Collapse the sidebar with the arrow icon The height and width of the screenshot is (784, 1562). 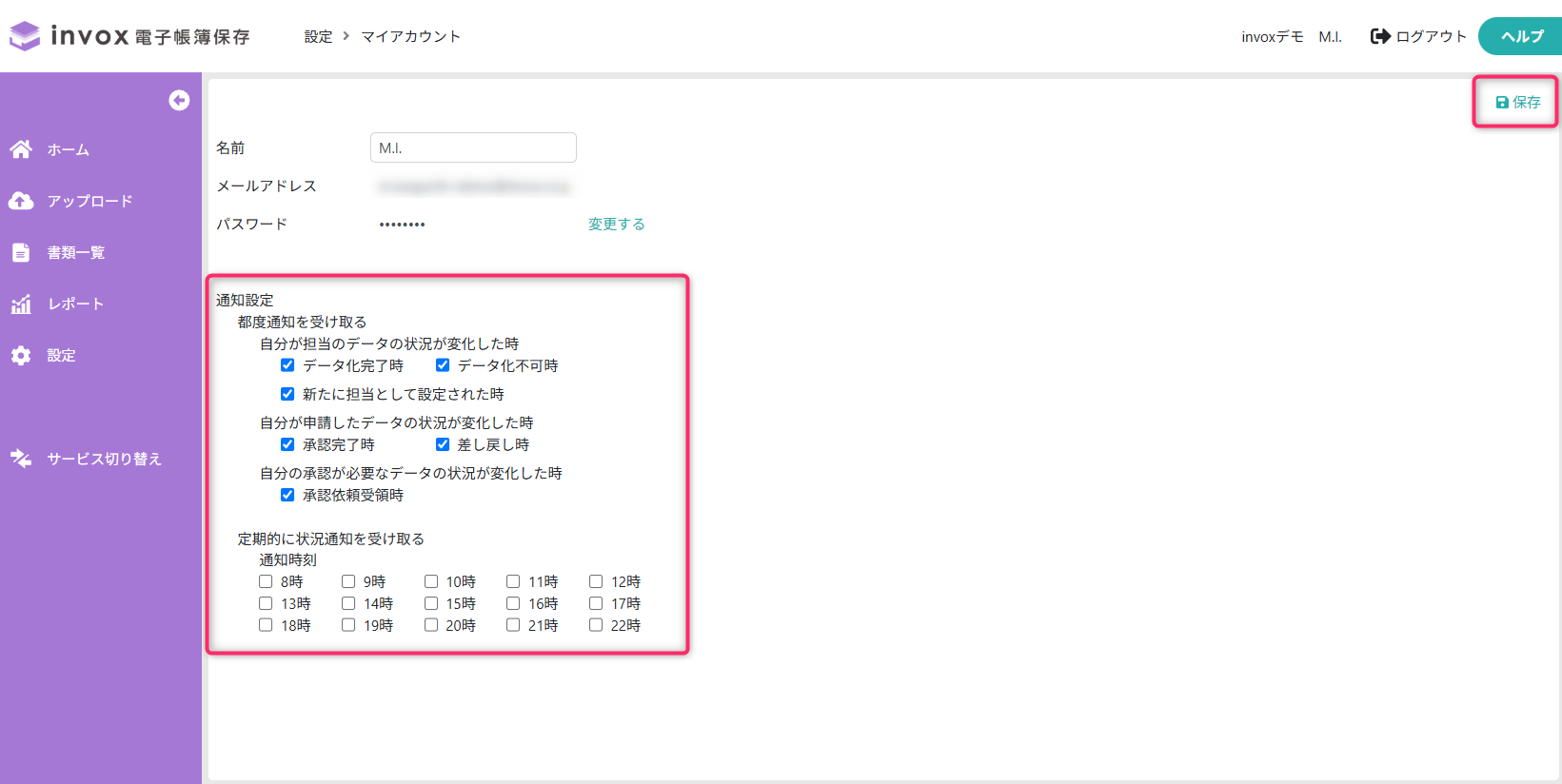pos(179,100)
